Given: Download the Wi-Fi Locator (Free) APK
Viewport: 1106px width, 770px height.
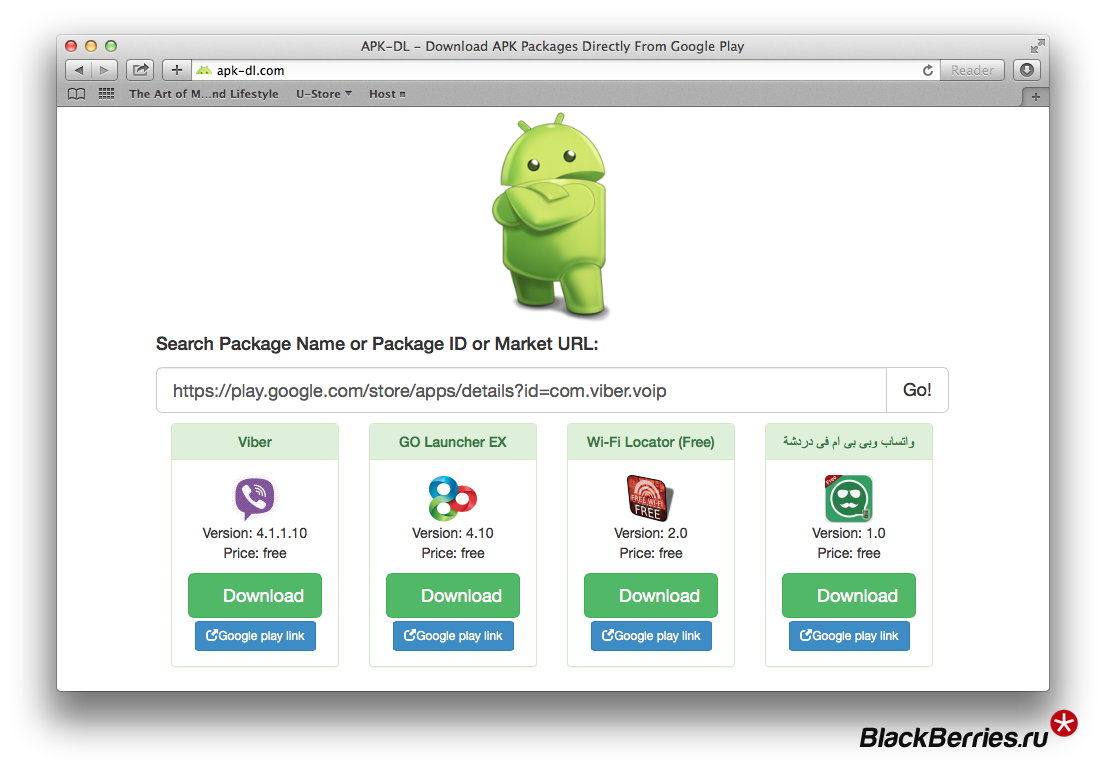Looking at the screenshot, I should coord(650,596).
